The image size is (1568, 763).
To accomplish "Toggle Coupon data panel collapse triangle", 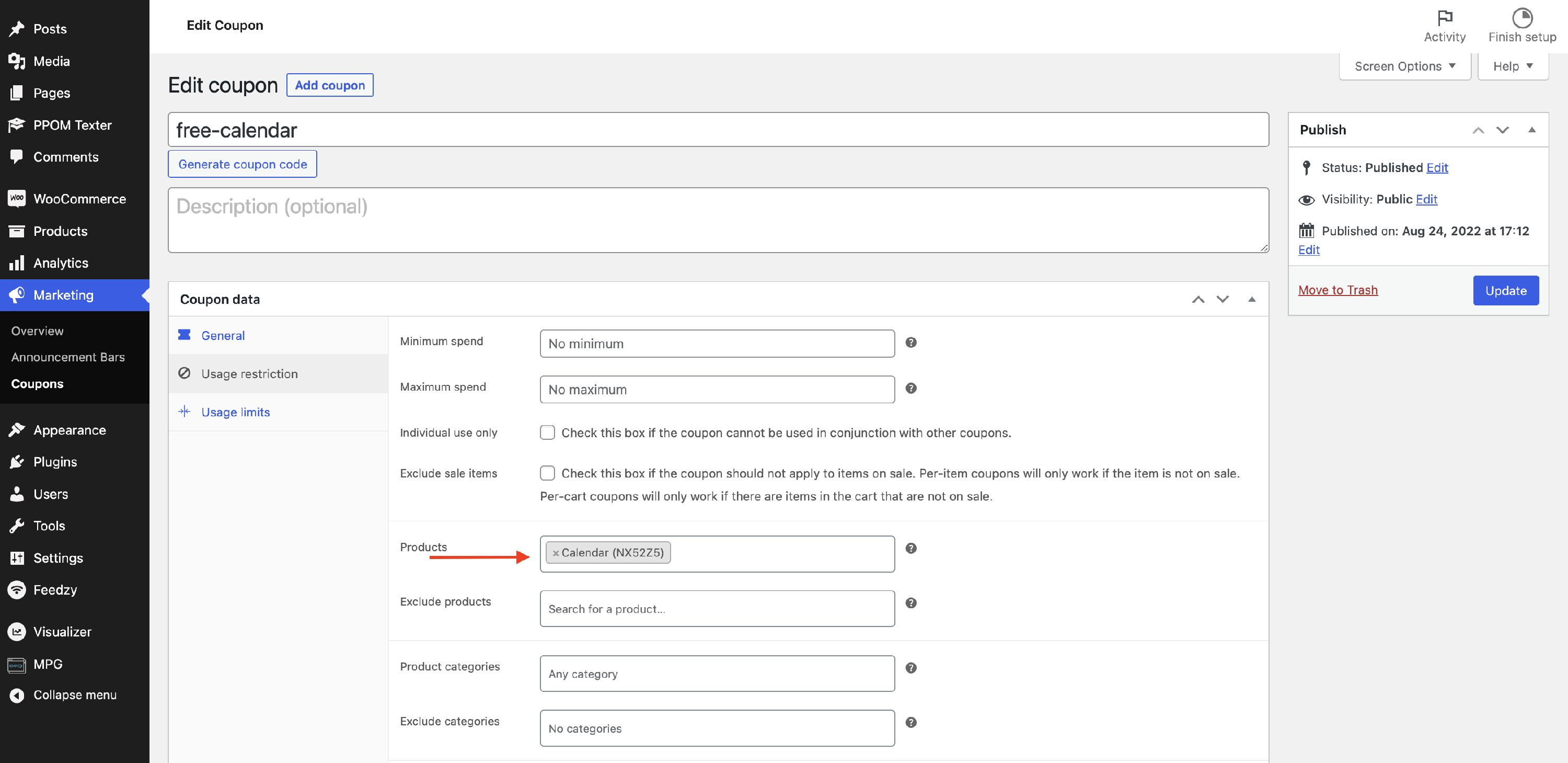I will click(1251, 299).
